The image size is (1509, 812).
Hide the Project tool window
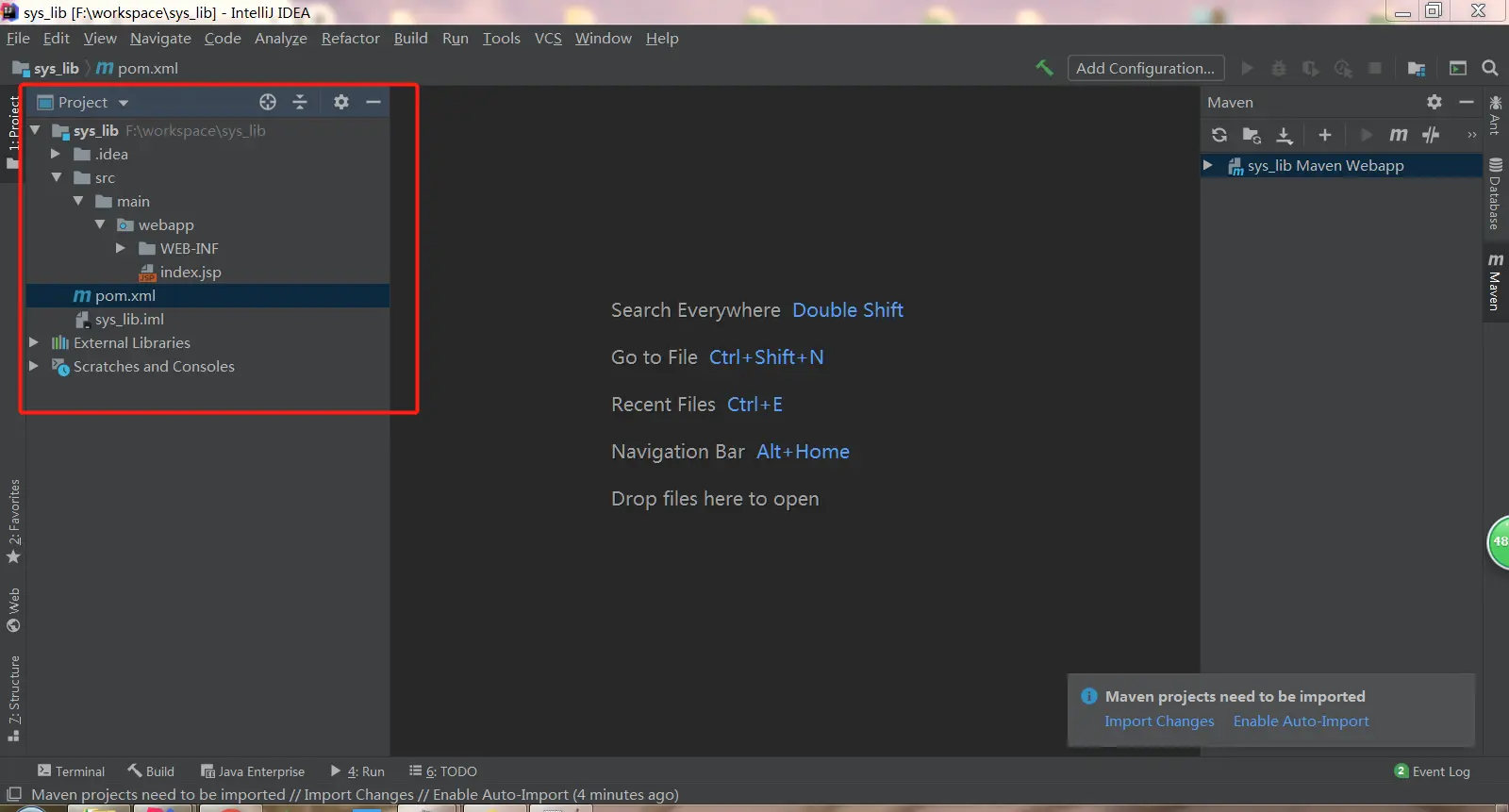pyautogui.click(x=373, y=102)
